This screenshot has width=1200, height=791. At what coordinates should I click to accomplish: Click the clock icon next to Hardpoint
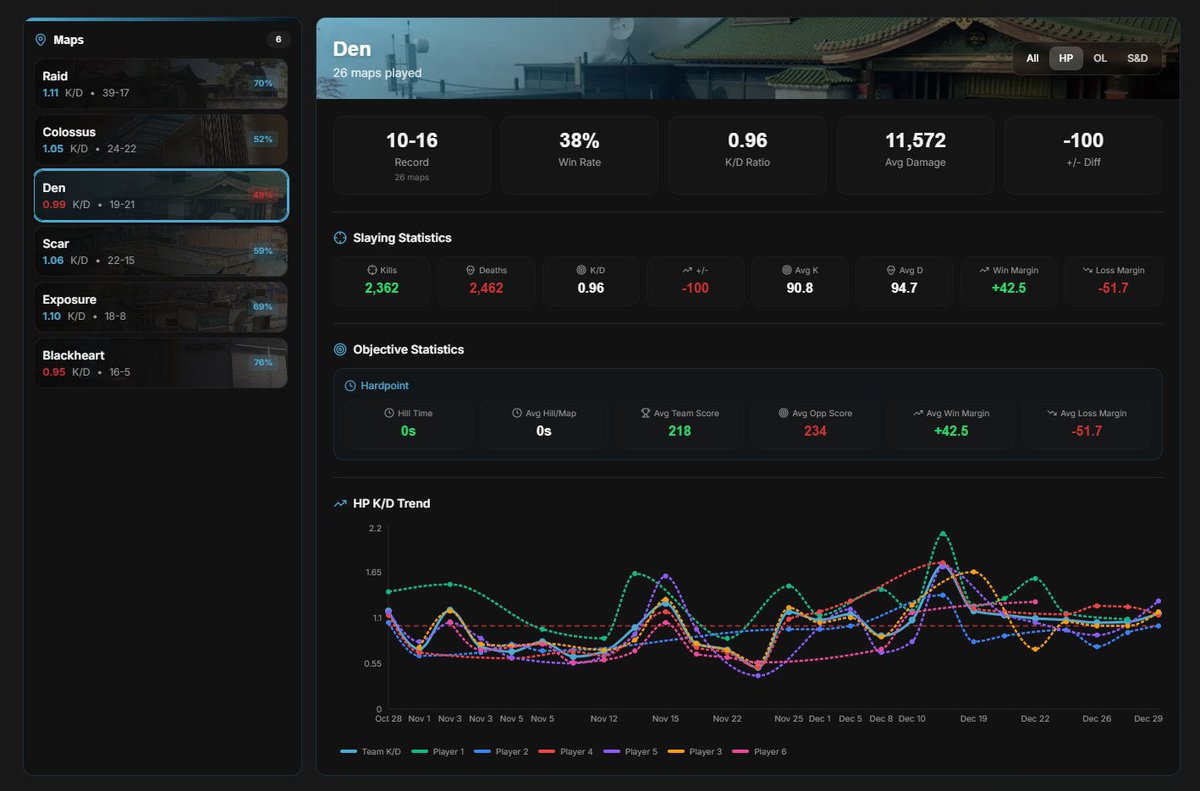click(350, 384)
